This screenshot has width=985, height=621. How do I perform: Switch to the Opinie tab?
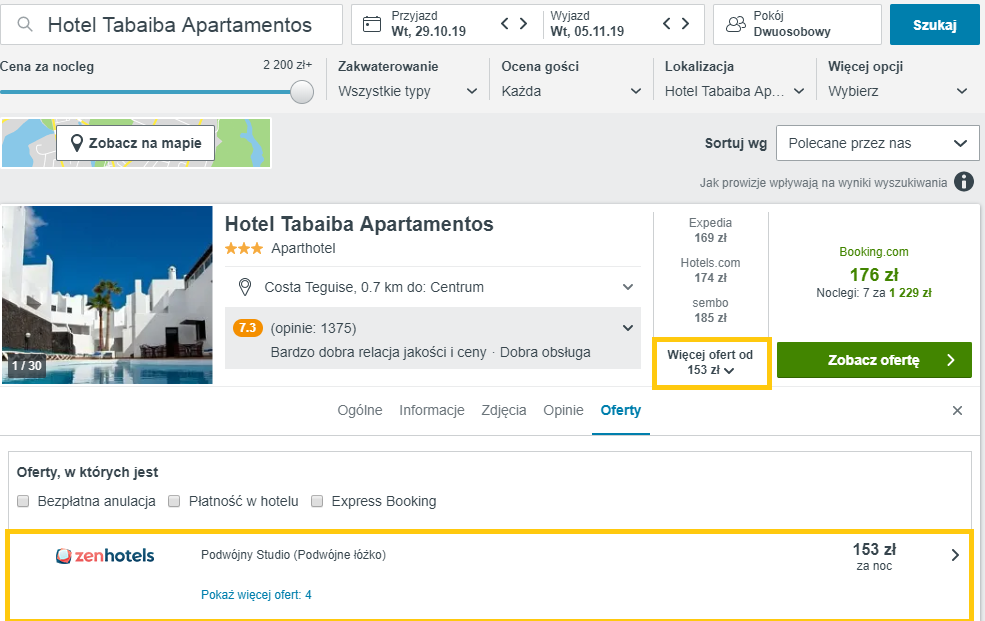coord(563,411)
